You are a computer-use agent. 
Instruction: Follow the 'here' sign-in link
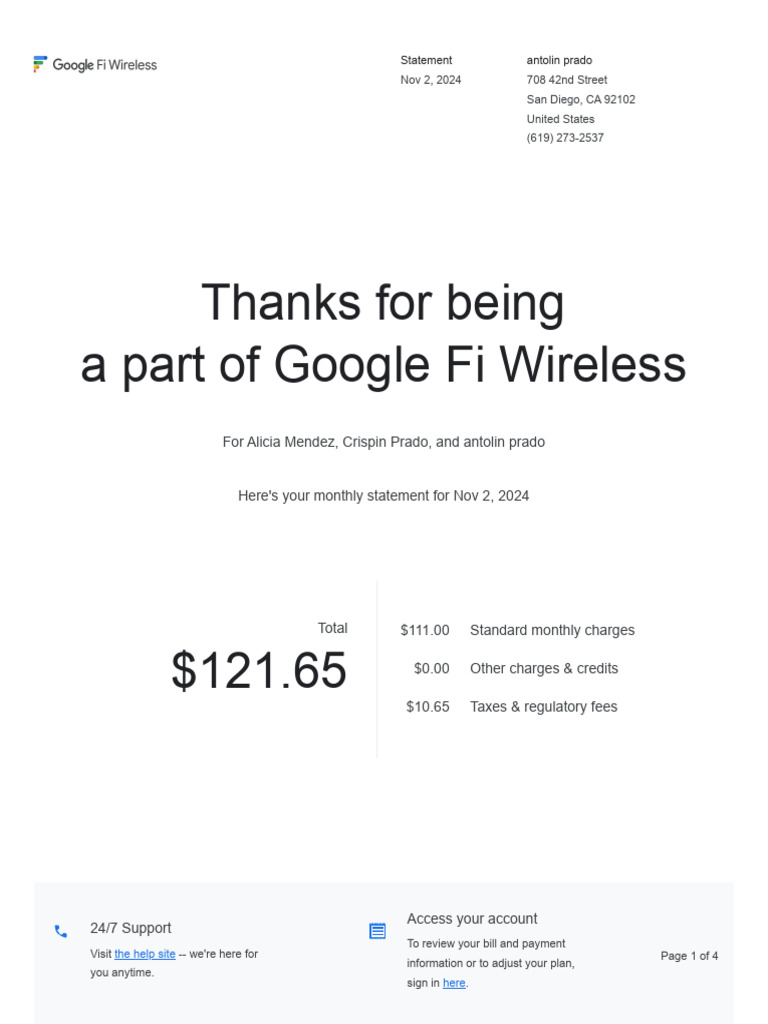(x=454, y=983)
